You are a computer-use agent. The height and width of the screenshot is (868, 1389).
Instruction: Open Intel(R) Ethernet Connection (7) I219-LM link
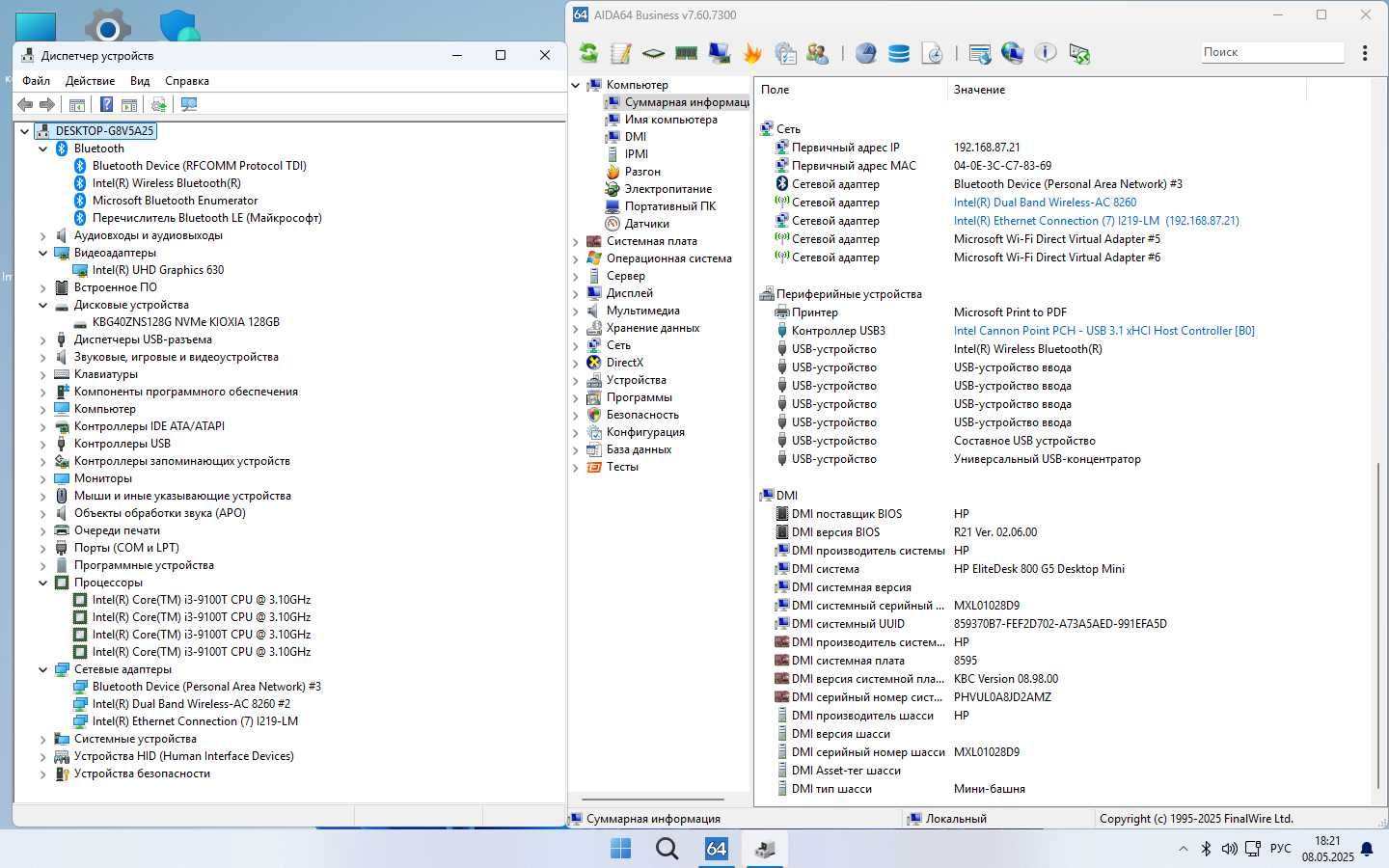tap(1097, 221)
